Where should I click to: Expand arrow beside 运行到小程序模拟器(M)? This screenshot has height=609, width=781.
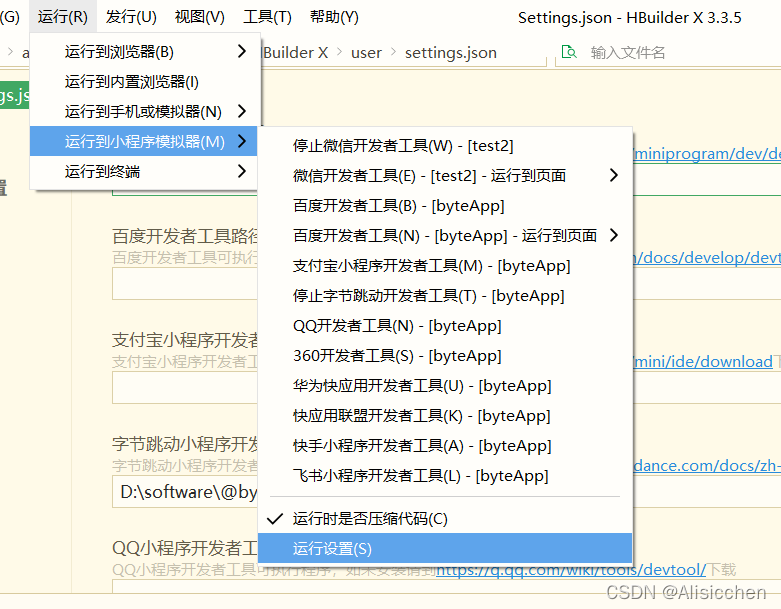pos(242,141)
